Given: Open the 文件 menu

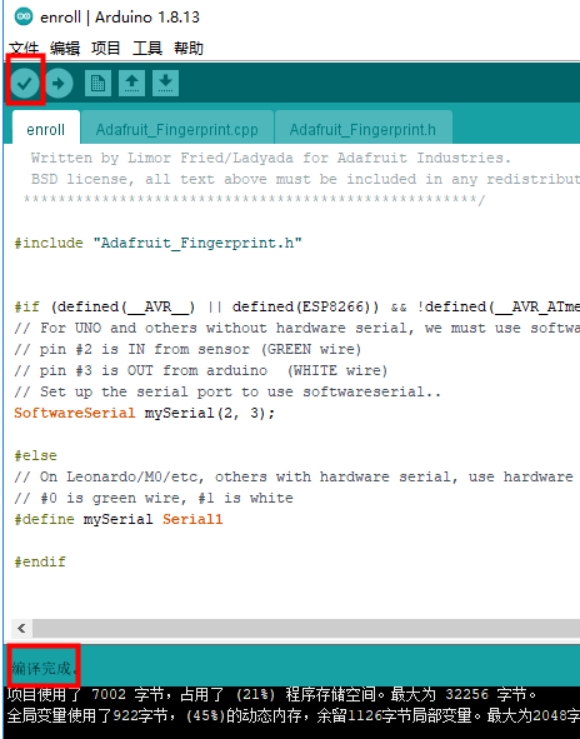Looking at the screenshot, I should tap(24, 48).
